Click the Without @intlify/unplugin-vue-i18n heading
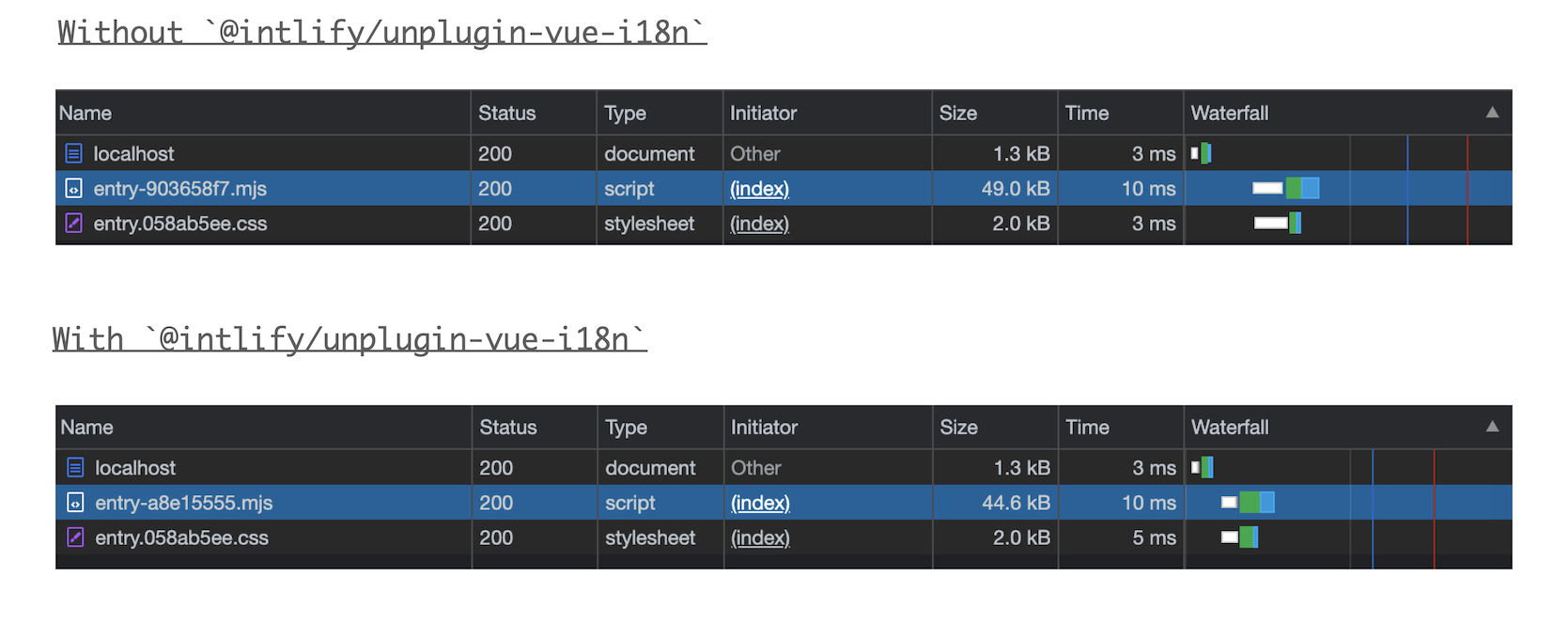 (380, 31)
